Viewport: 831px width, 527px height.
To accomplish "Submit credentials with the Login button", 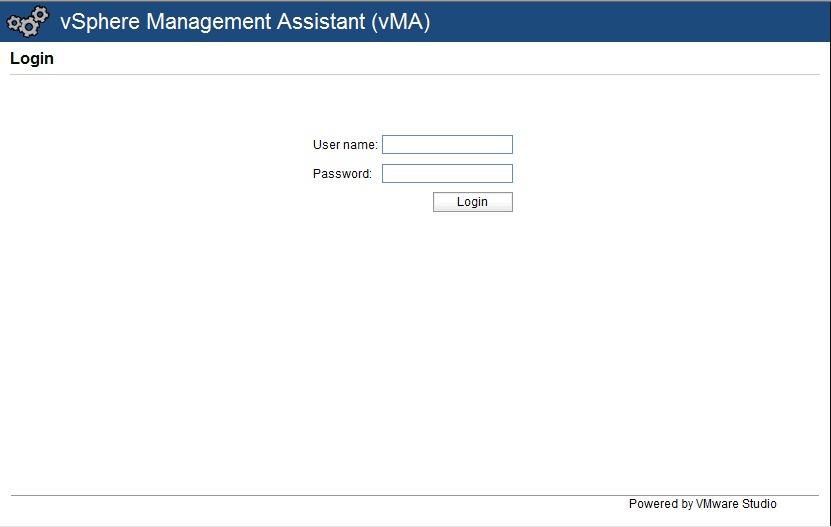I will click(x=472, y=202).
